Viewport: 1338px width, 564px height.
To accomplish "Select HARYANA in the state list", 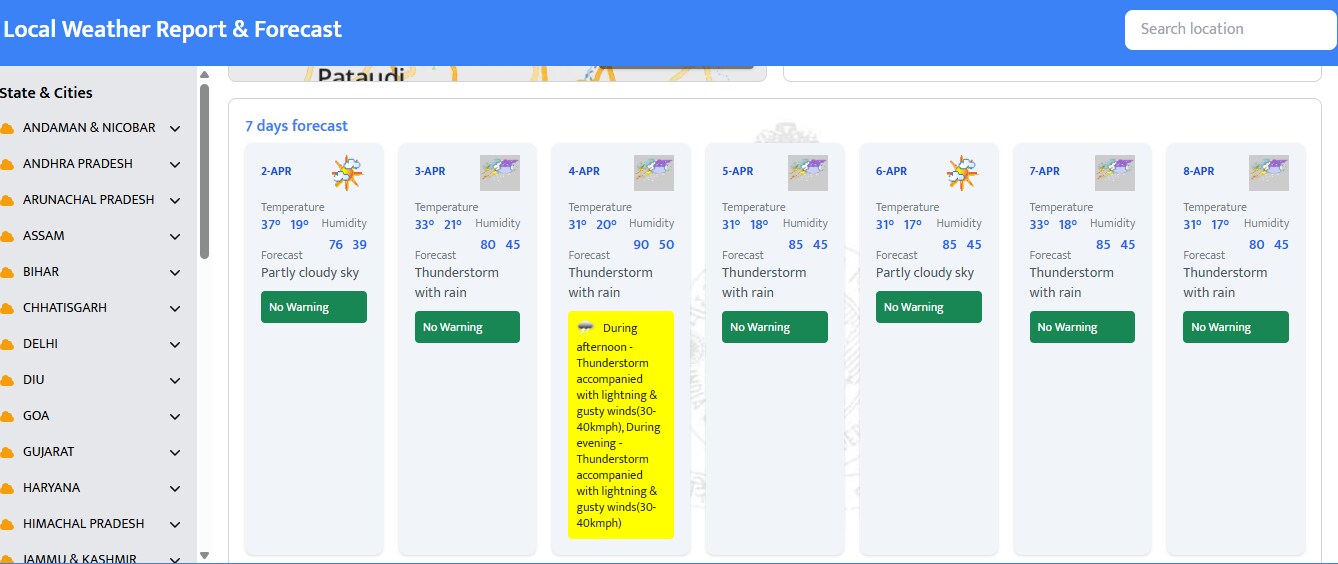I will 52,488.
